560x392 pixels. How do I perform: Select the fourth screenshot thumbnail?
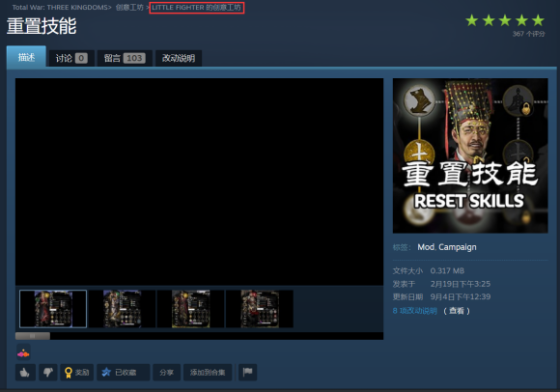point(260,308)
